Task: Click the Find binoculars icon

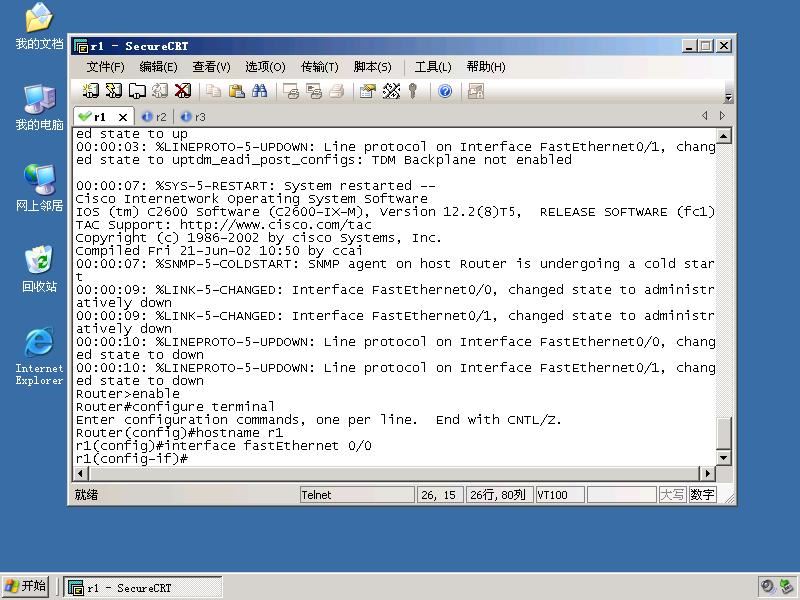Action: (259, 91)
